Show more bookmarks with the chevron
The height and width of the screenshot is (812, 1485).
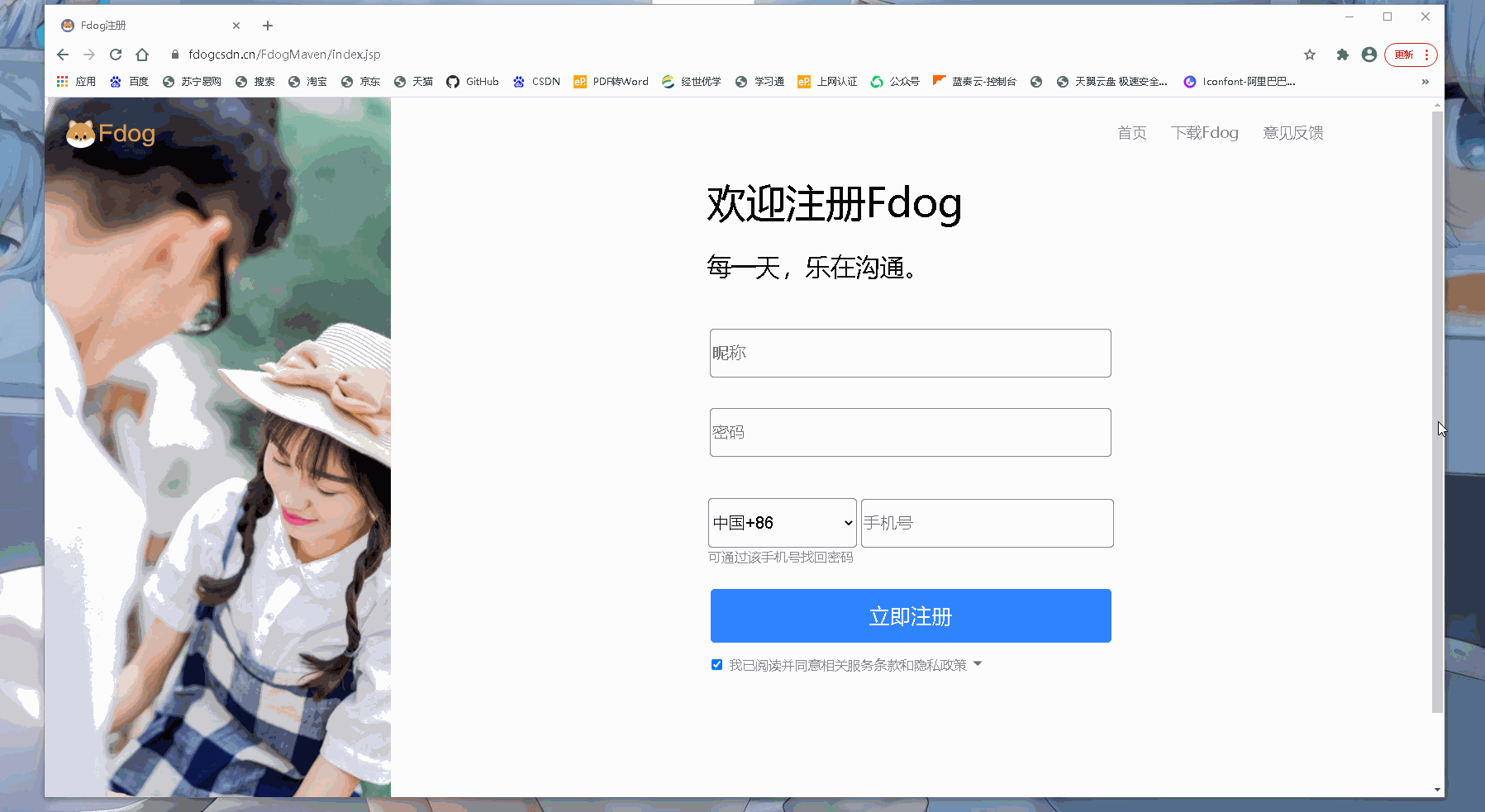click(x=1425, y=81)
